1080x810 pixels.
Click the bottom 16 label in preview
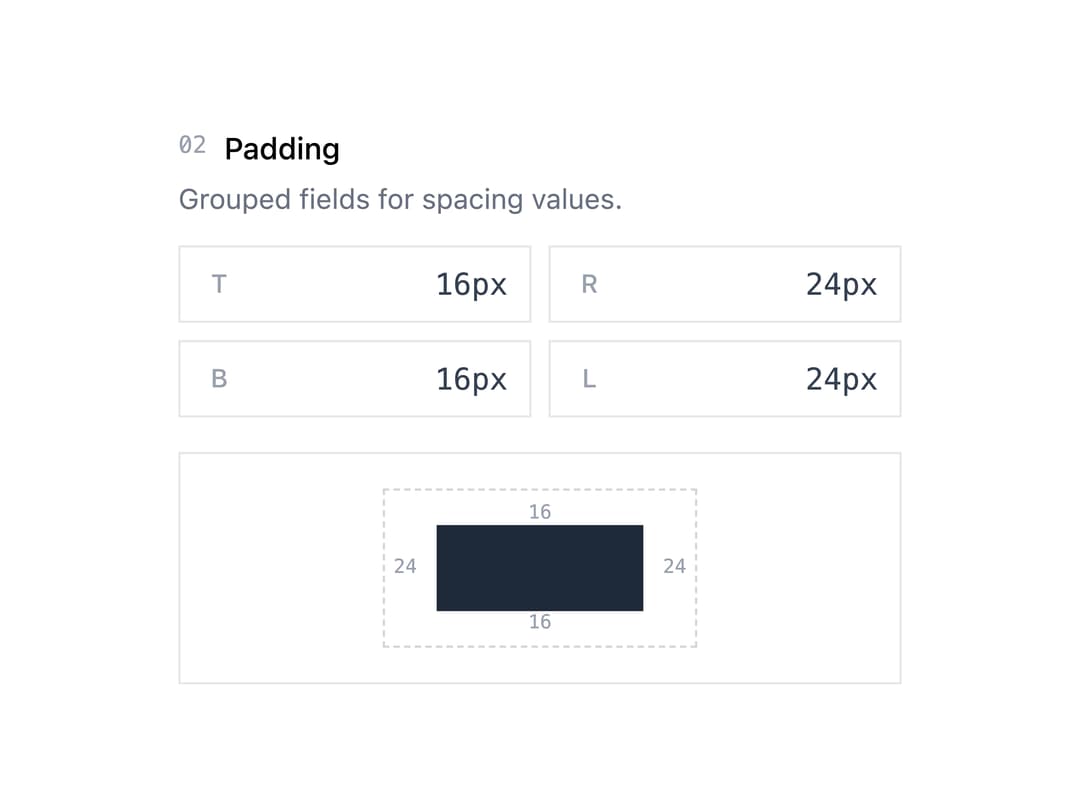coord(540,622)
